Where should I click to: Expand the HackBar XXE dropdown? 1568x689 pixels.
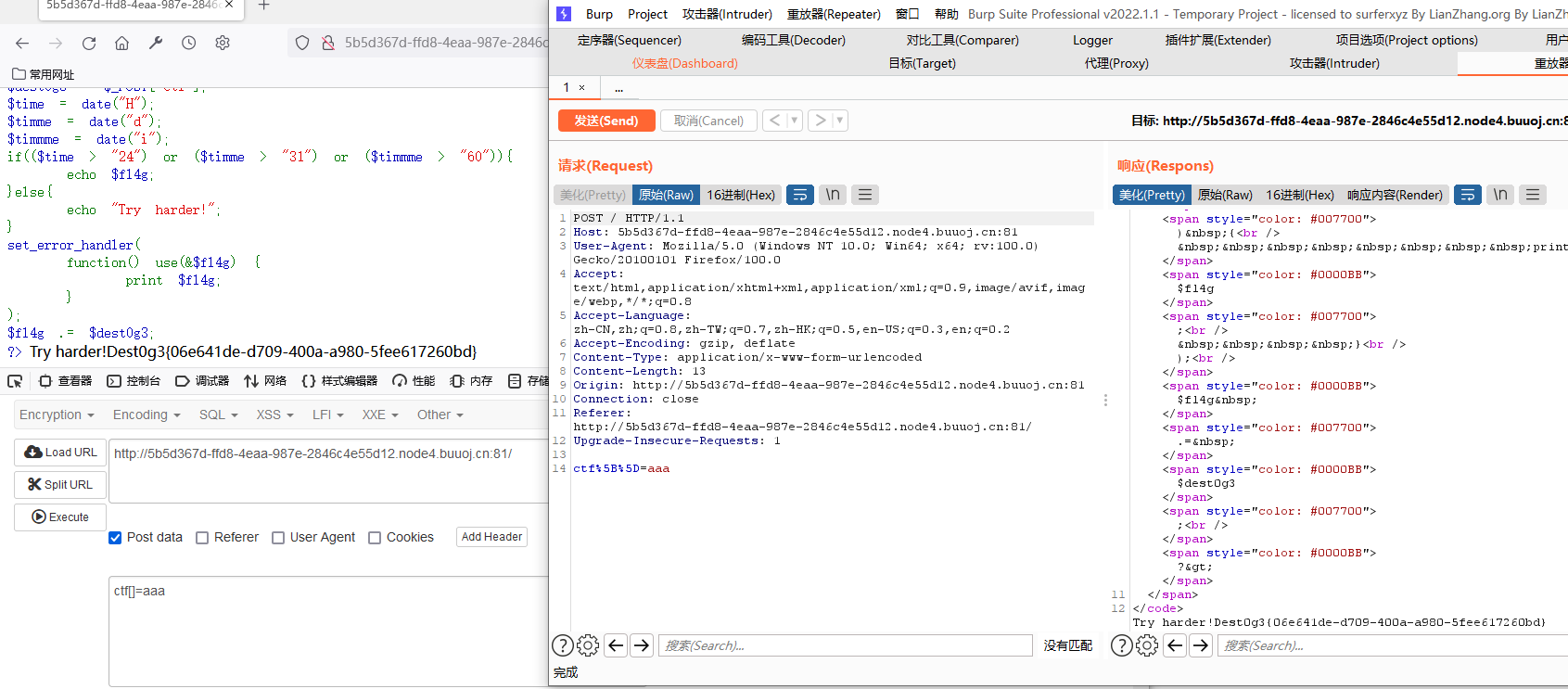(380, 415)
